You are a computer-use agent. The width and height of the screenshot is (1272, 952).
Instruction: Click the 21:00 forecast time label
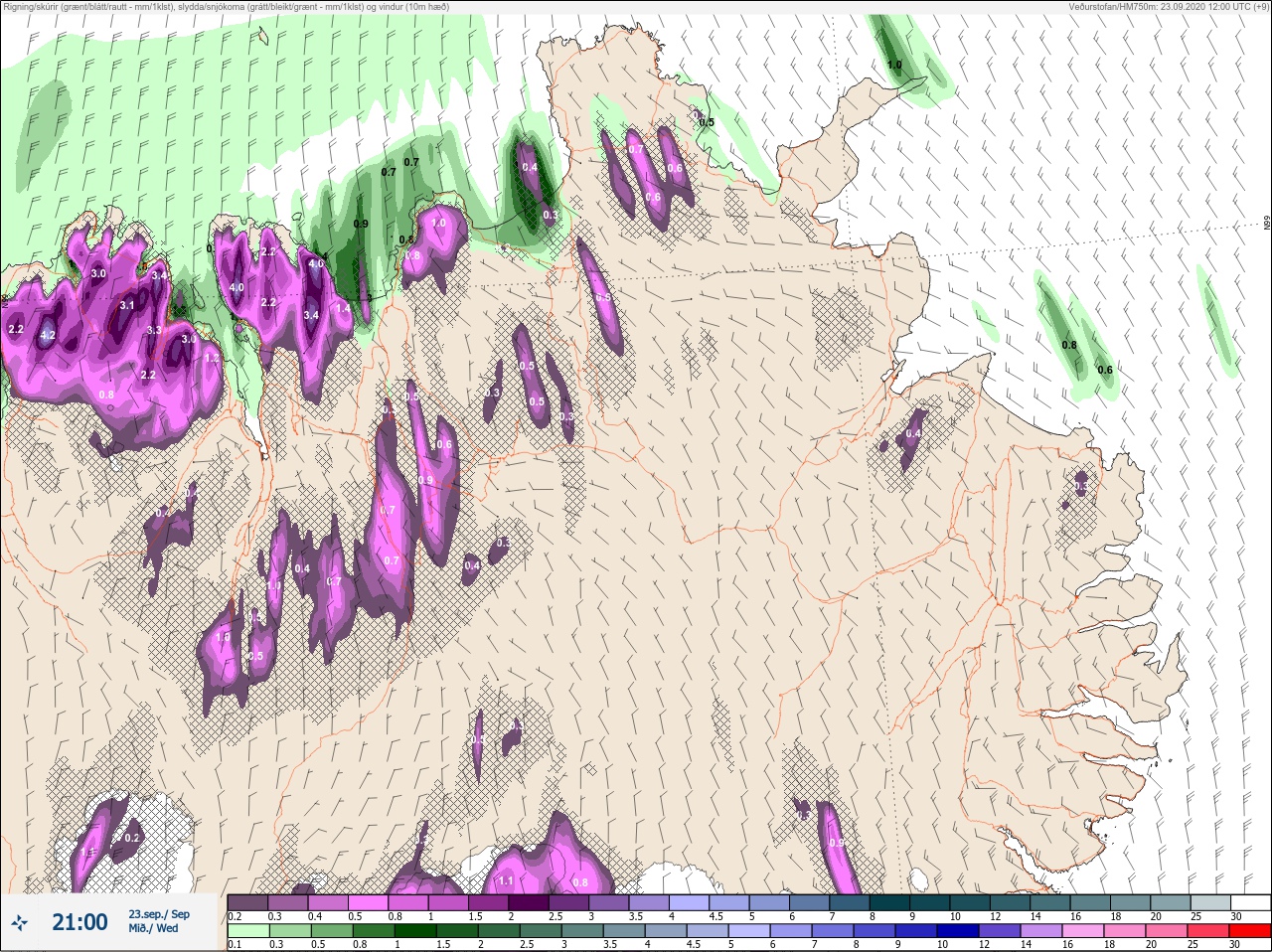[79, 922]
